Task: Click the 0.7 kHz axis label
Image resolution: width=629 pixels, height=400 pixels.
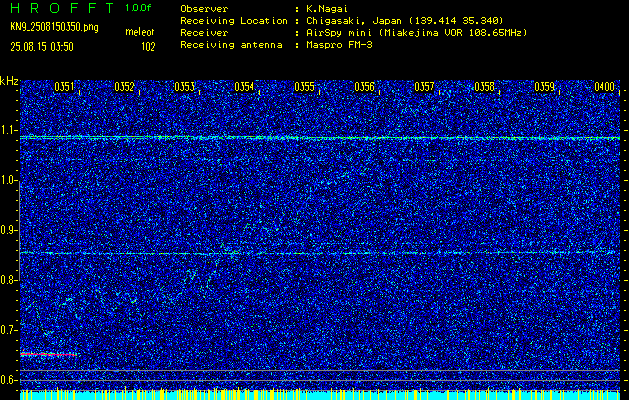Action: click(8, 330)
